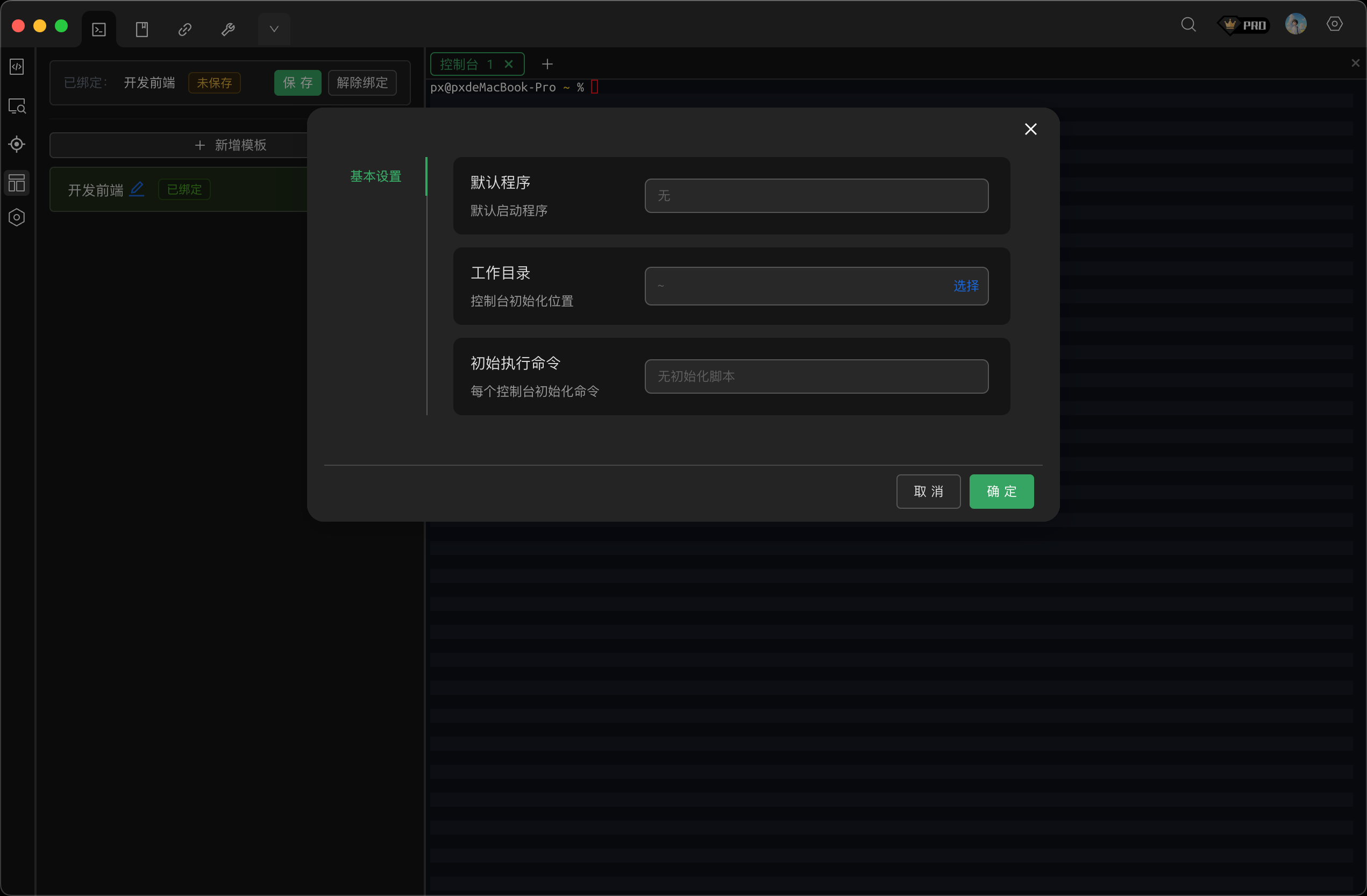Open the terminal icon in top toolbar
Screen dimensions: 1367x896
[x=99, y=29]
